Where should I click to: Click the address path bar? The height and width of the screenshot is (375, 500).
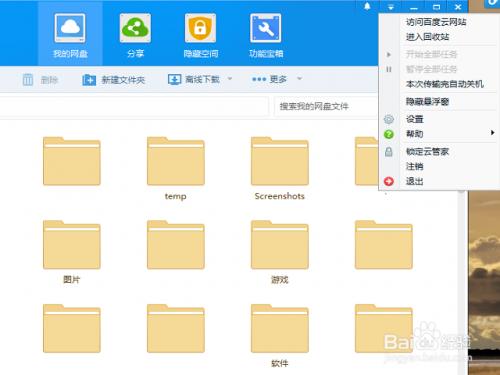coord(134,106)
